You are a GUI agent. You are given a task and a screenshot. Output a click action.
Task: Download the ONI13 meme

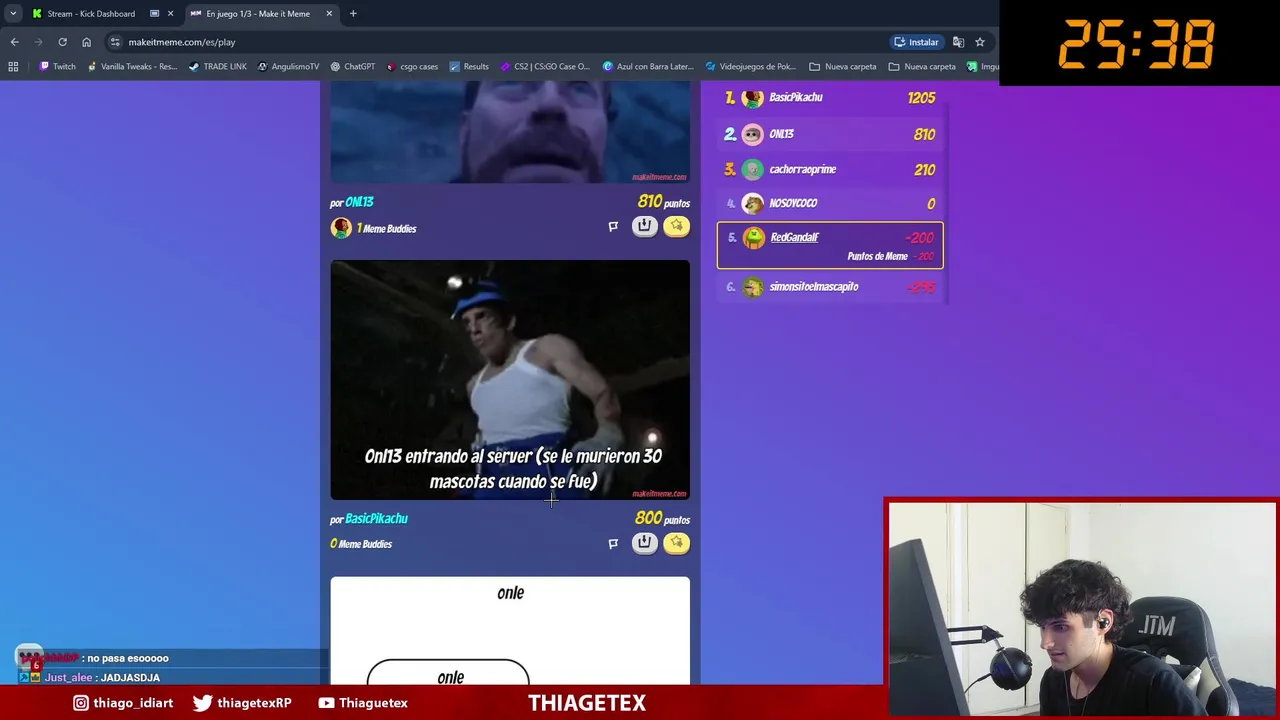coord(644,226)
